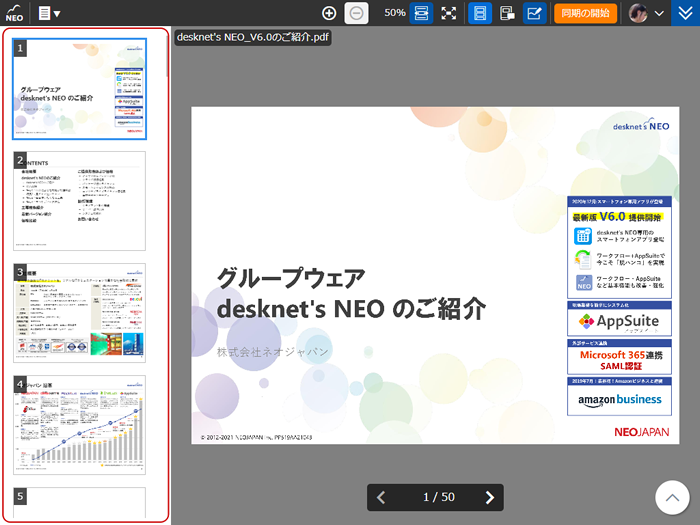The width and height of the screenshot is (700, 525).
Task: Zoom in with the plus icon
Action: click(x=329, y=13)
